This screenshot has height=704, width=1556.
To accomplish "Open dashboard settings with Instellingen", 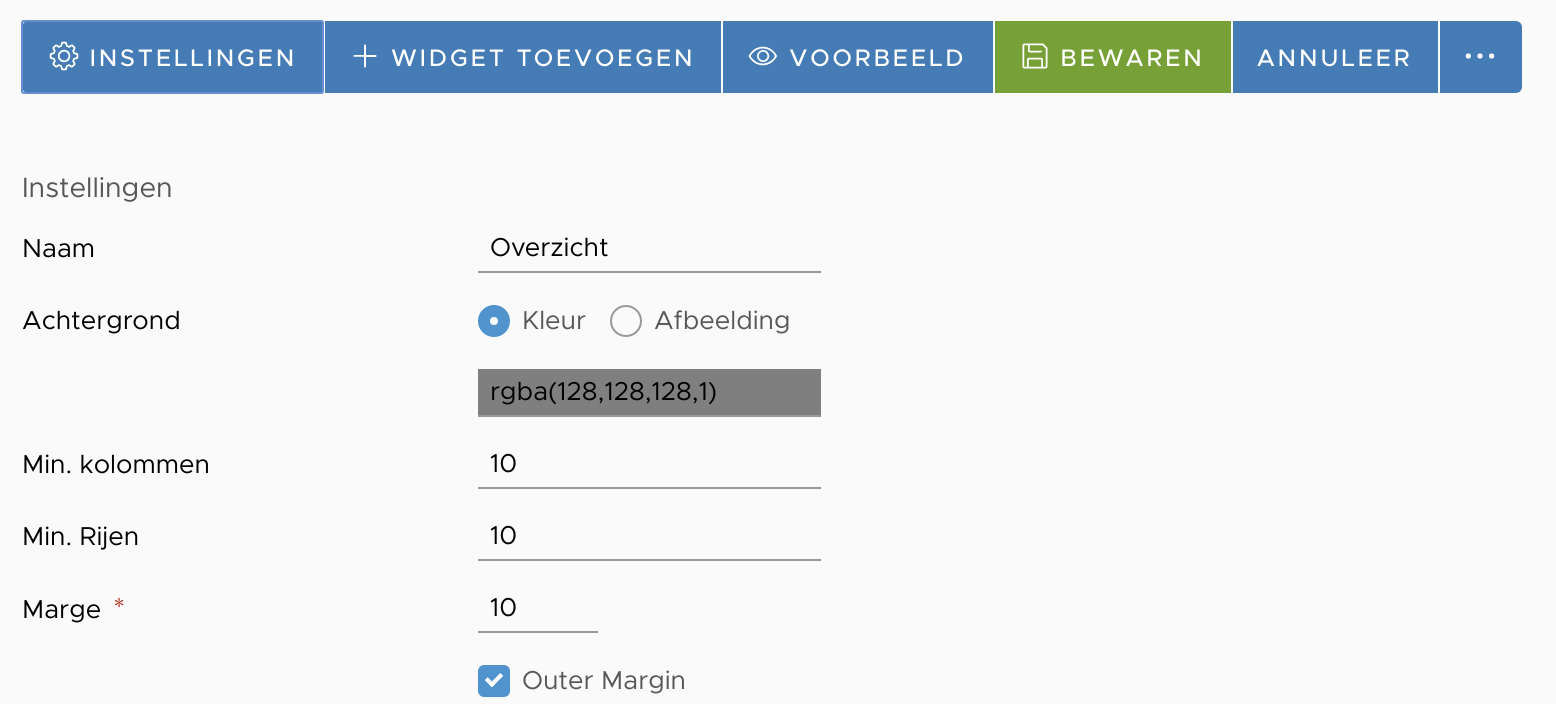I will tap(172, 57).
